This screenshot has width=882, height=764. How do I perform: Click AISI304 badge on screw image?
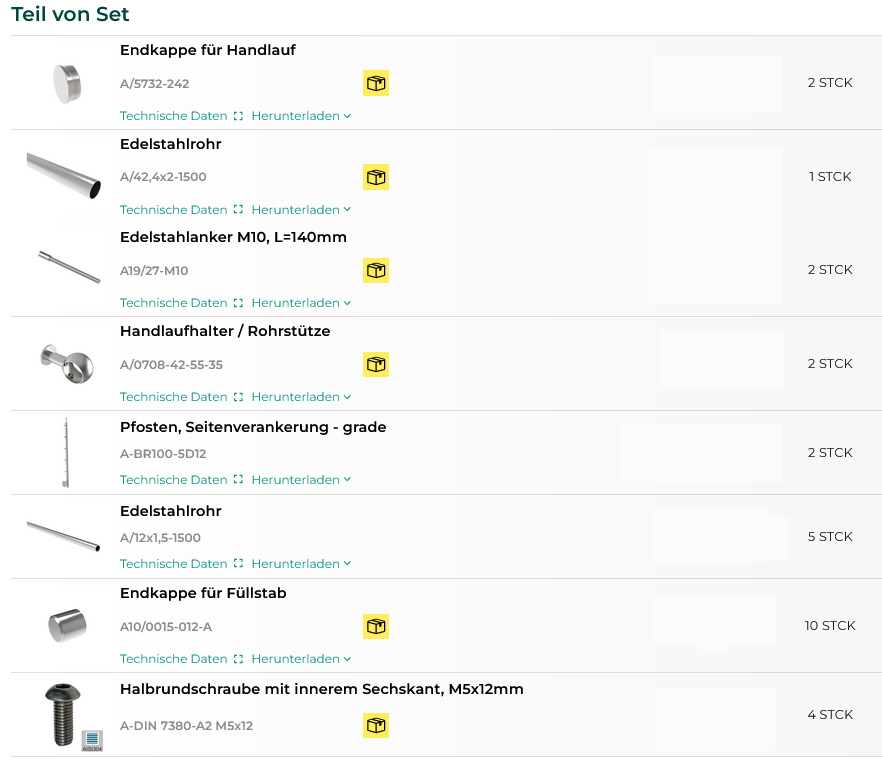pos(92,740)
